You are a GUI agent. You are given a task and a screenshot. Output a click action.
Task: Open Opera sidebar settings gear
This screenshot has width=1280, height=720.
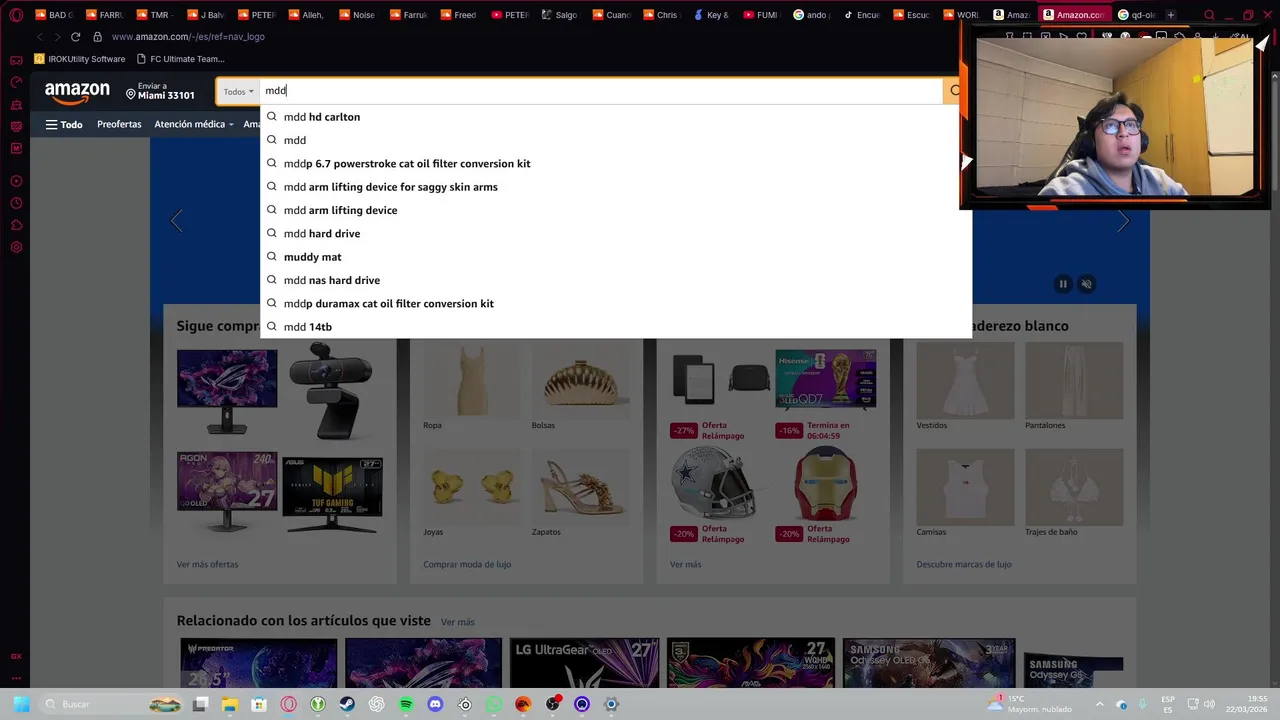[16, 247]
